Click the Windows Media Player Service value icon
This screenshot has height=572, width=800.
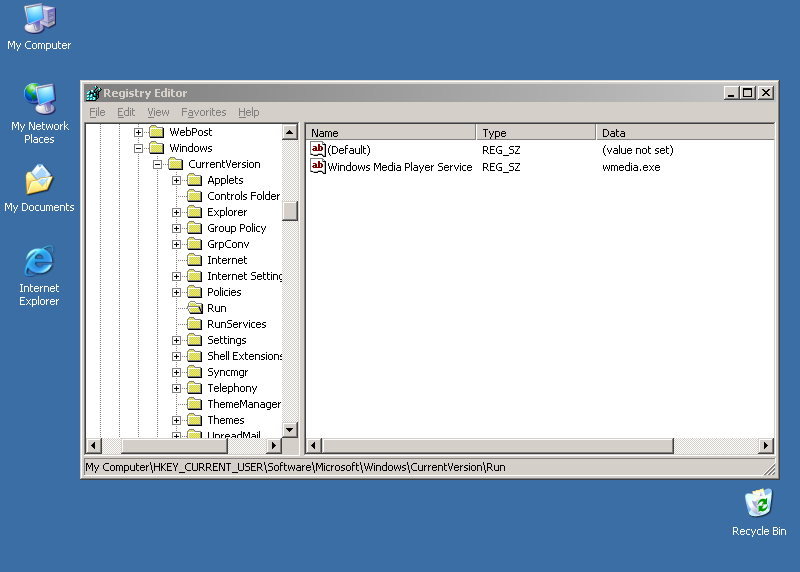[318, 166]
